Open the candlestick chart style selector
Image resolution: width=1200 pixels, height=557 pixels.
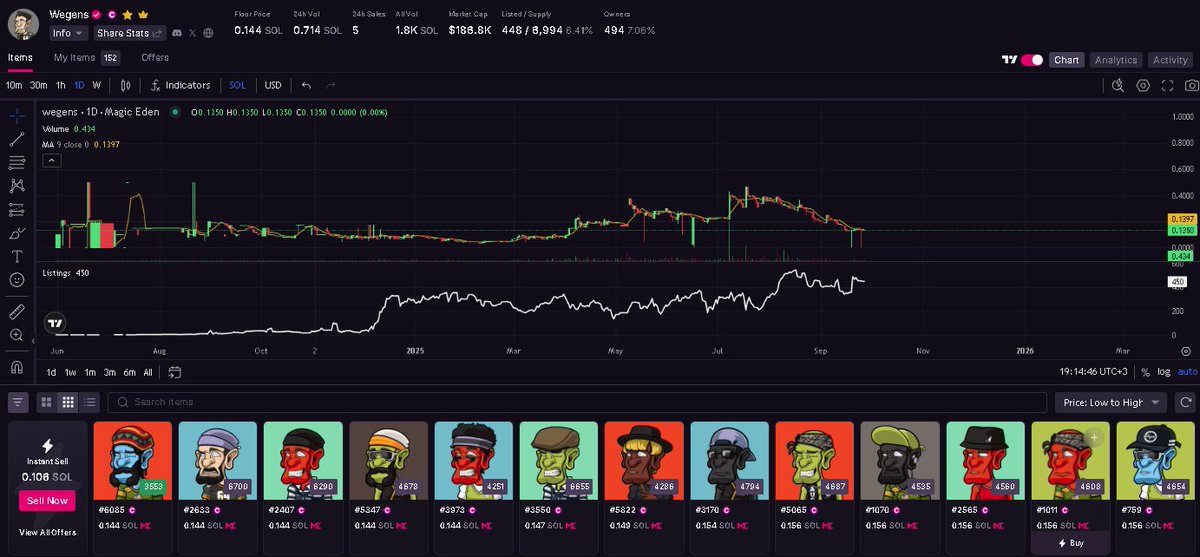tap(126, 86)
